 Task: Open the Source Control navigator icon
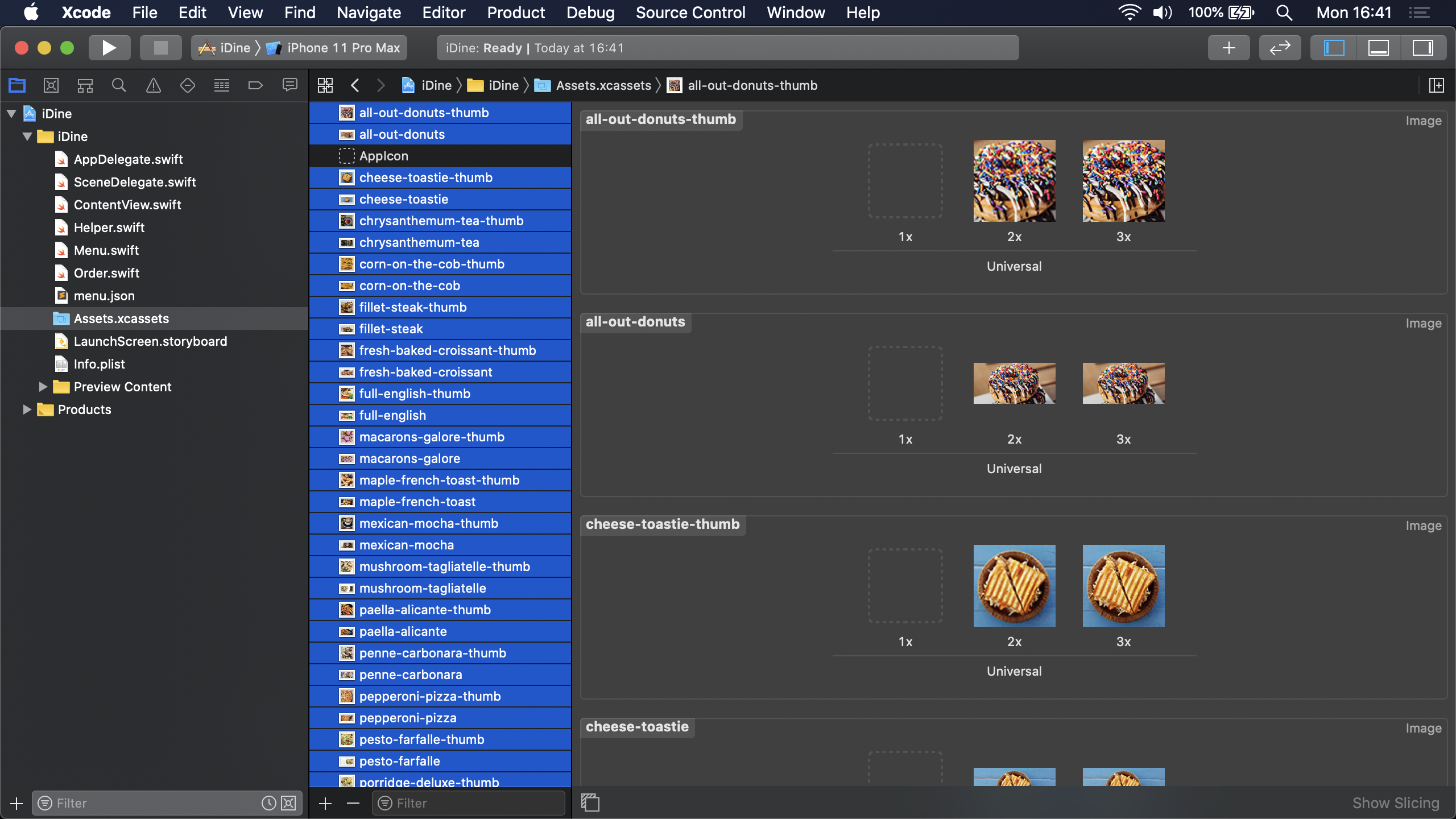[51, 85]
